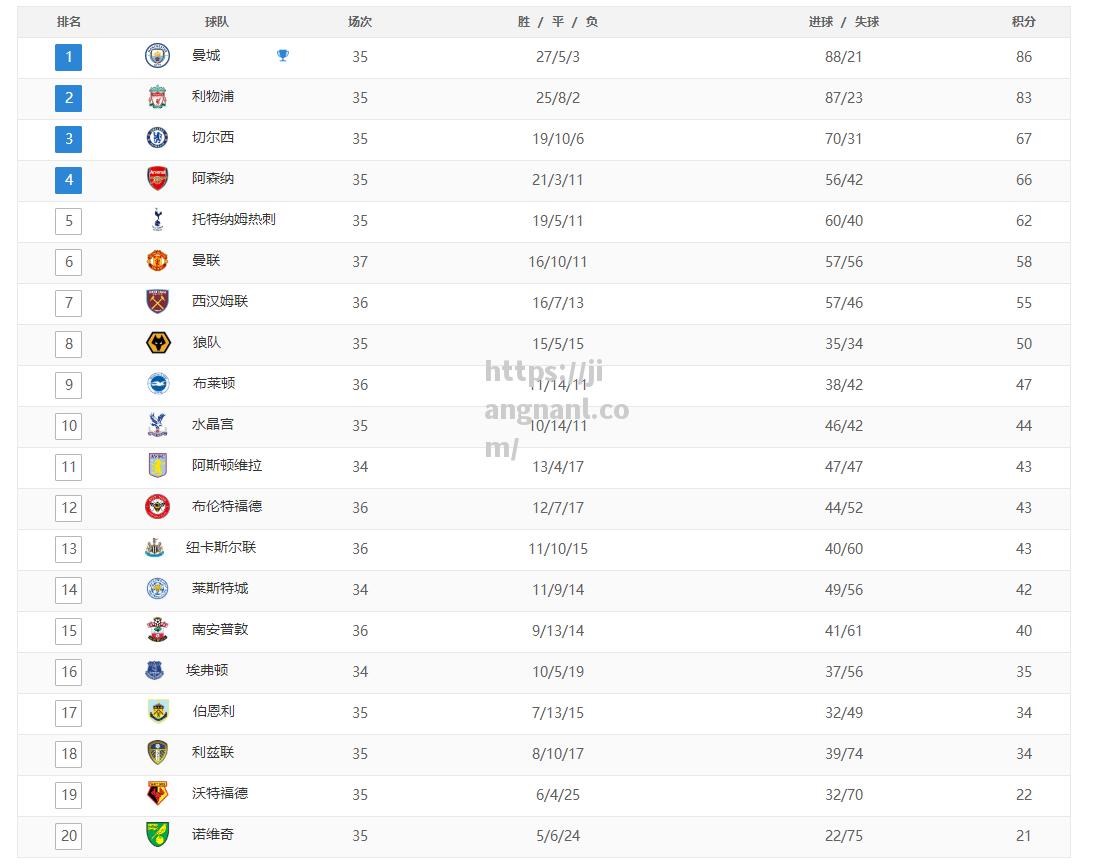Viewport: 1112px width, 865px height.
Task: Select the blue rank 1 badge
Action: pyautogui.click(x=69, y=57)
